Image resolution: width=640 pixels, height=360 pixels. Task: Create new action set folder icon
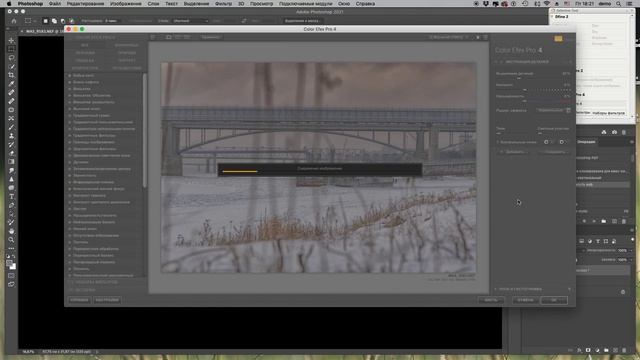pyautogui.click(x=604, y=221)
